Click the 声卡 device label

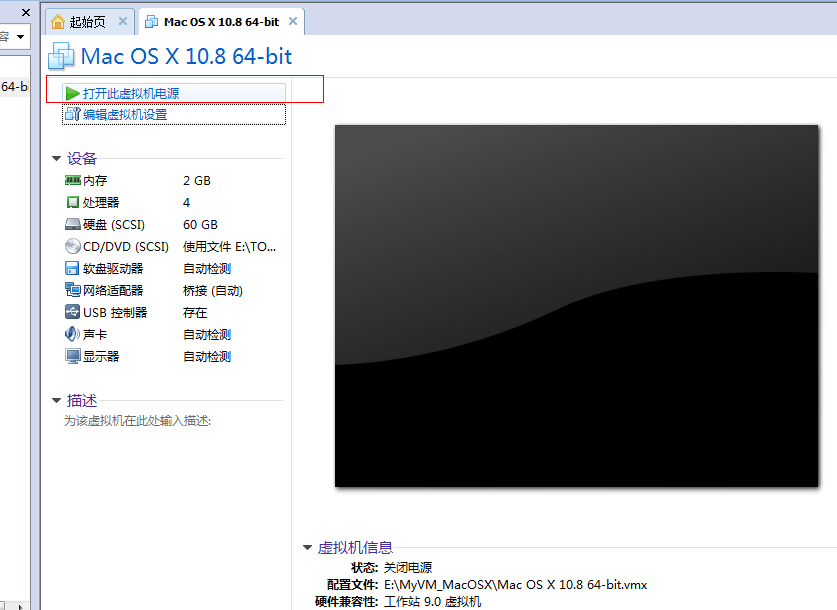coord(95,334)
